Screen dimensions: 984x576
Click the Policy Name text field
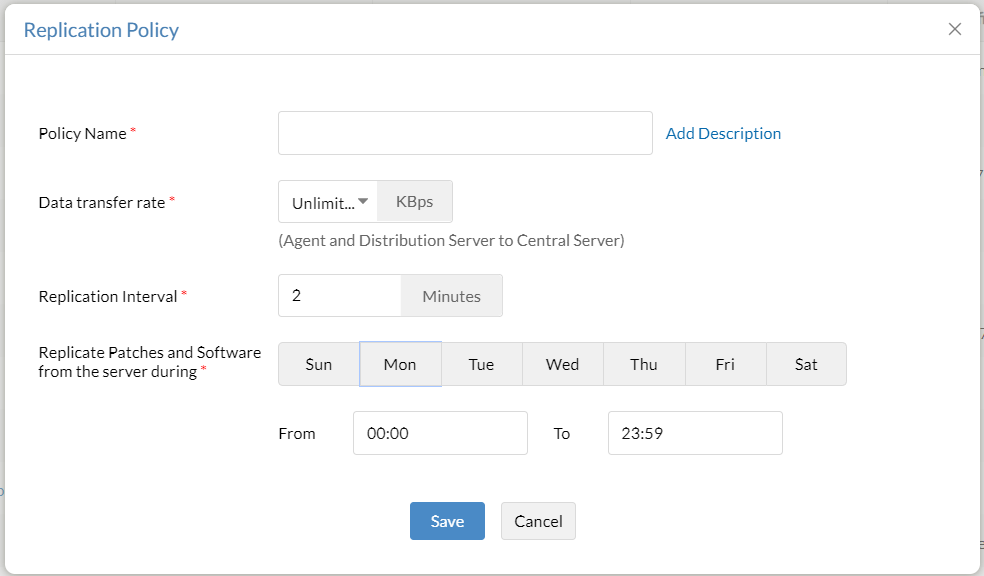(465, 133)
